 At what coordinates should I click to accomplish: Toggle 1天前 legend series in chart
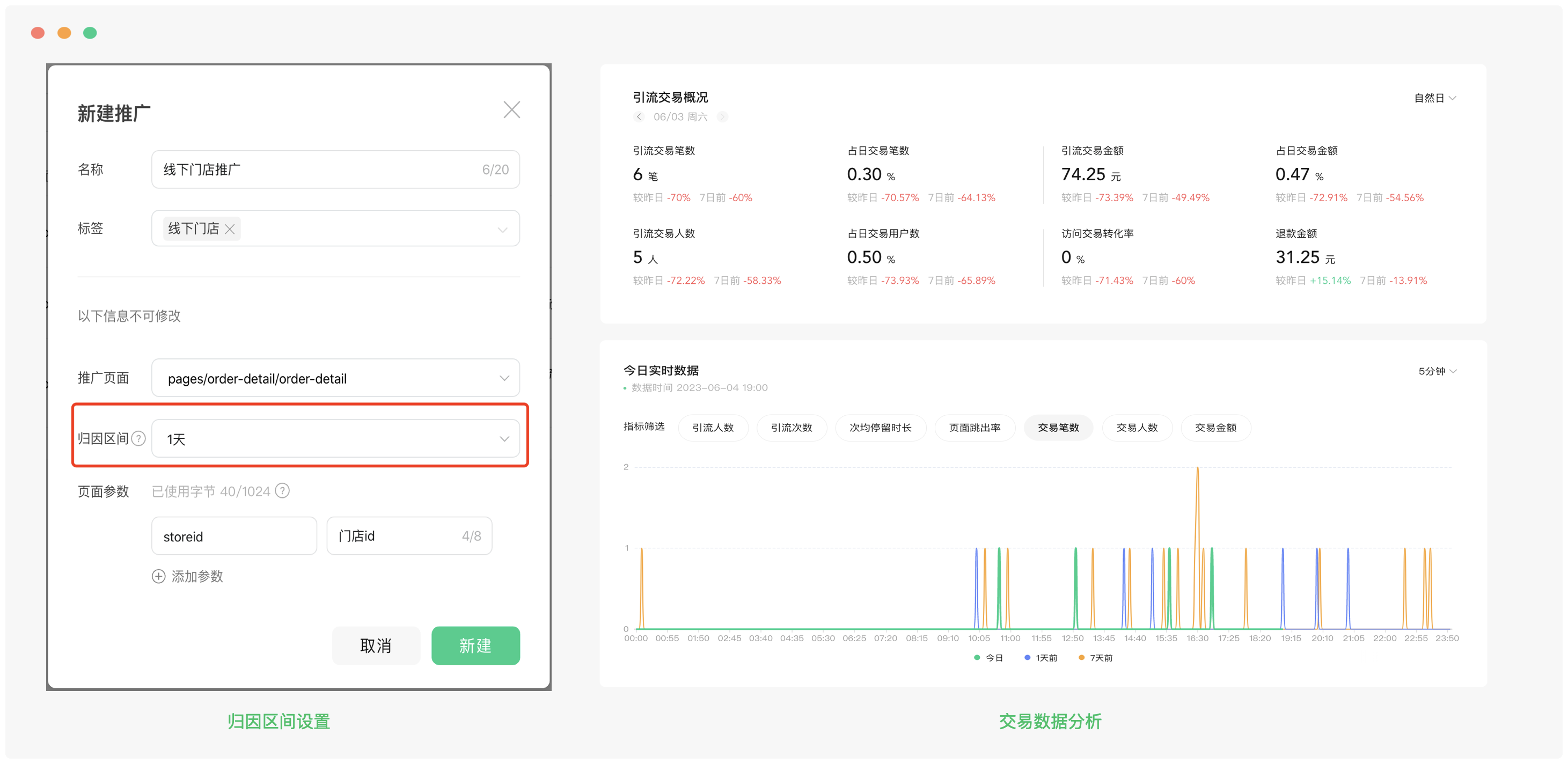click(1041, 657)
